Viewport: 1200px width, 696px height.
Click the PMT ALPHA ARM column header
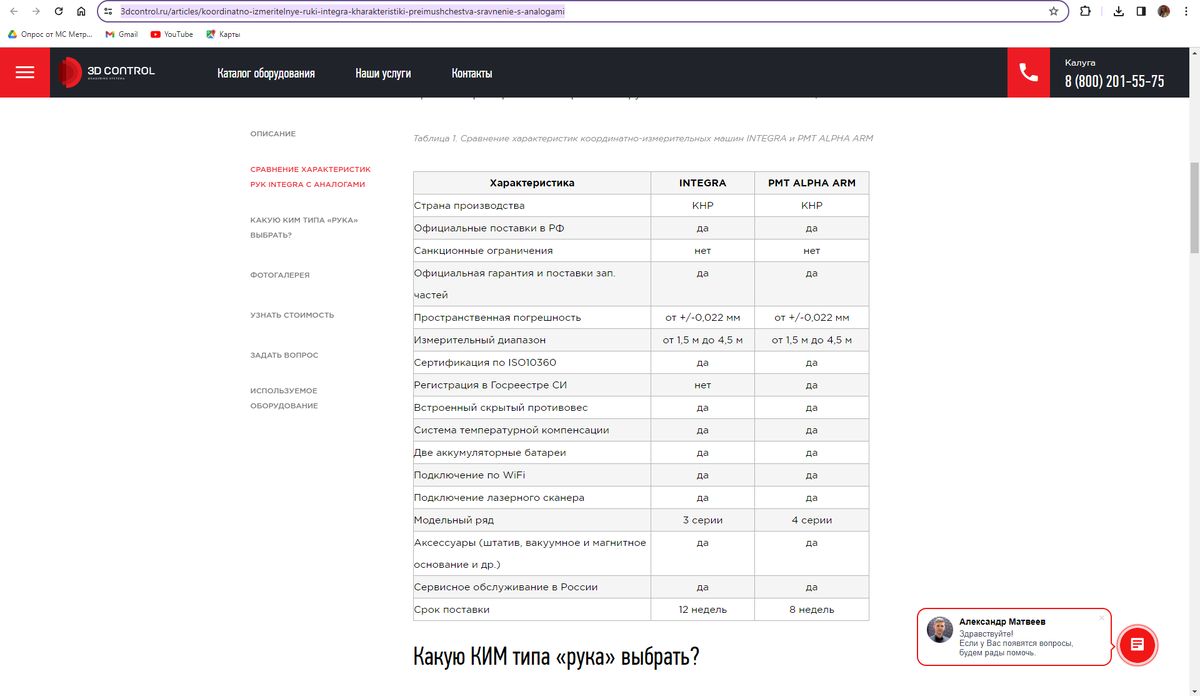(811, 183)
